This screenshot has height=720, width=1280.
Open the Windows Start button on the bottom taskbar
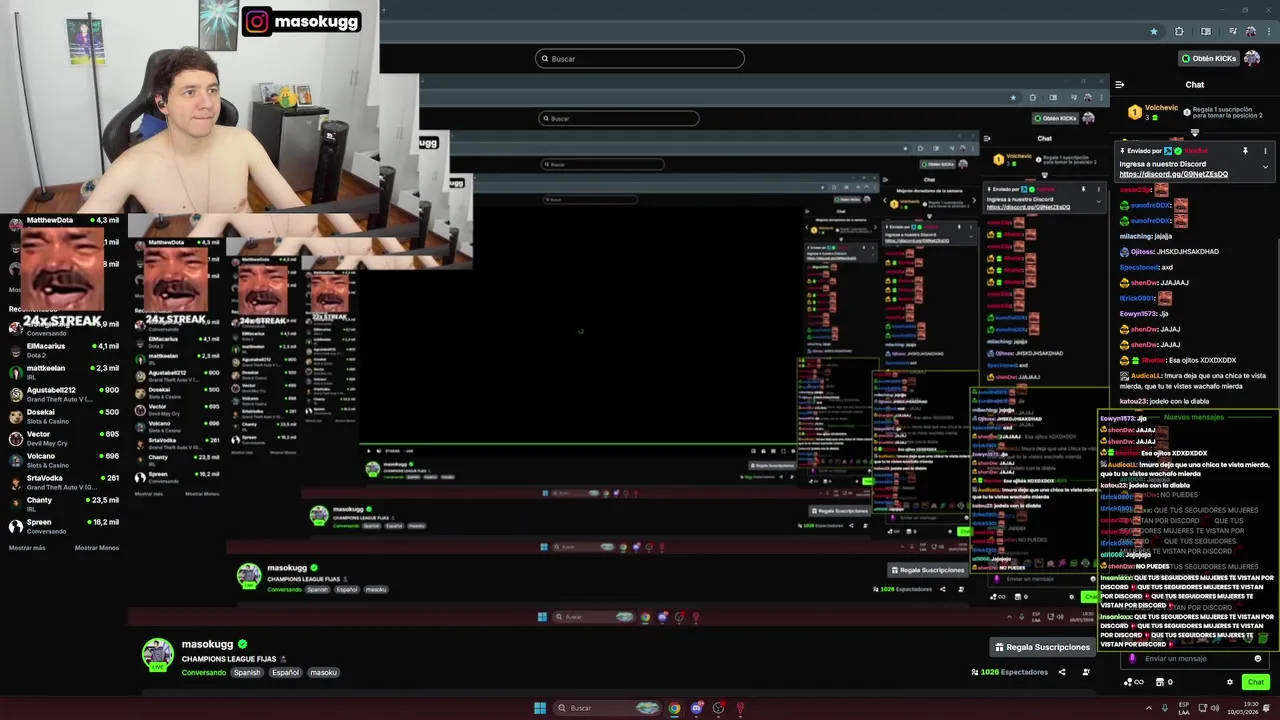540,708
